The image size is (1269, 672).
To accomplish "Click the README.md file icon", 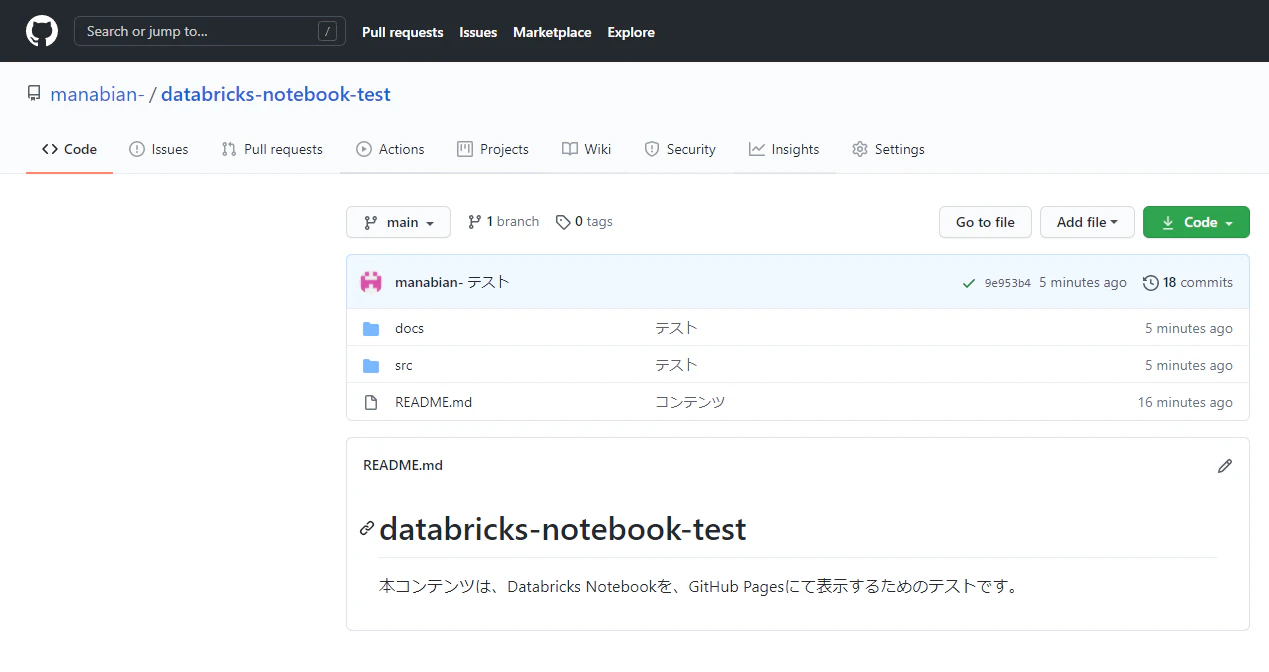I will [371, 403].
